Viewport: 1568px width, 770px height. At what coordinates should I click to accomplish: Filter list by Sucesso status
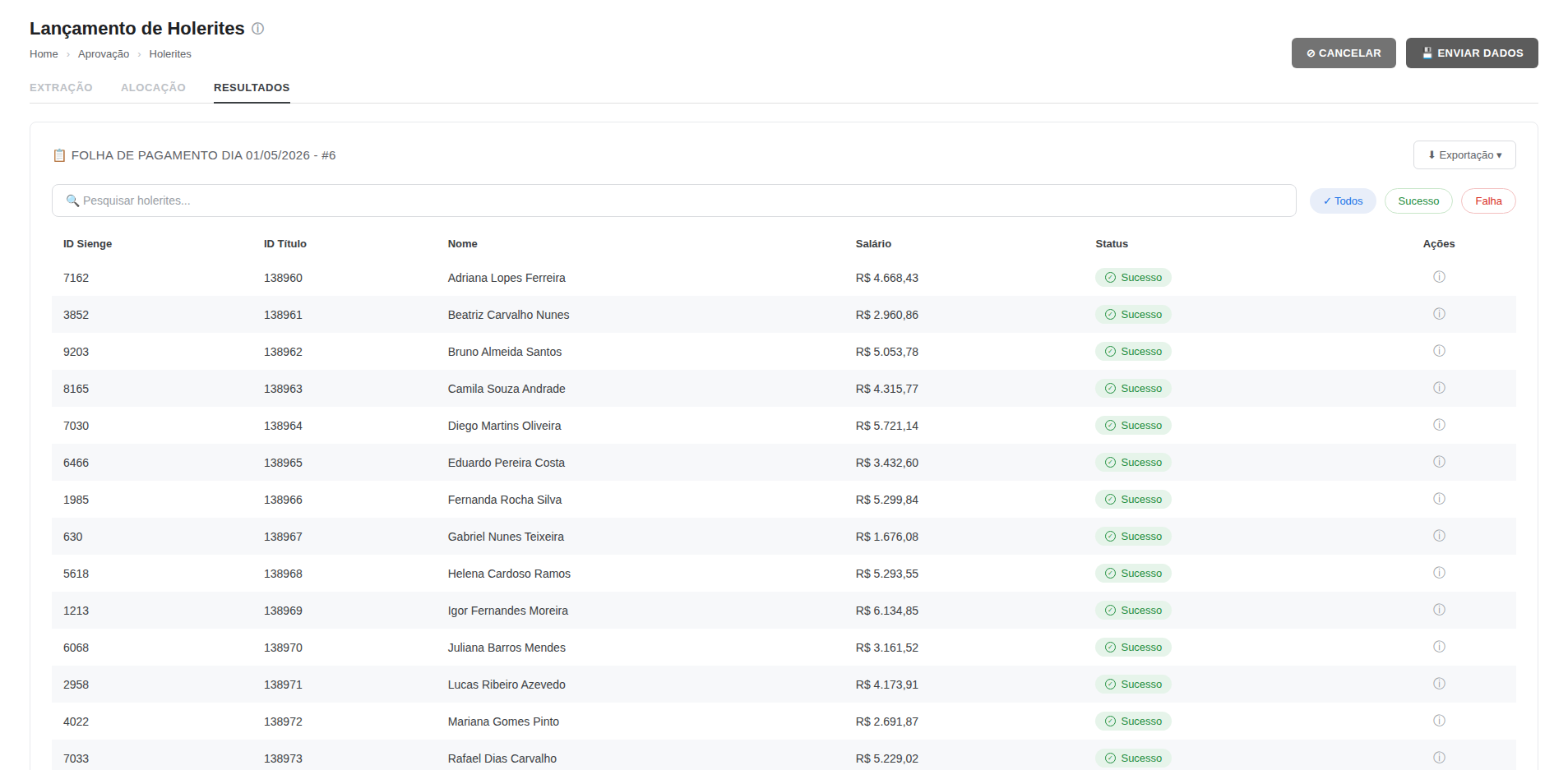coord(1418,201)
